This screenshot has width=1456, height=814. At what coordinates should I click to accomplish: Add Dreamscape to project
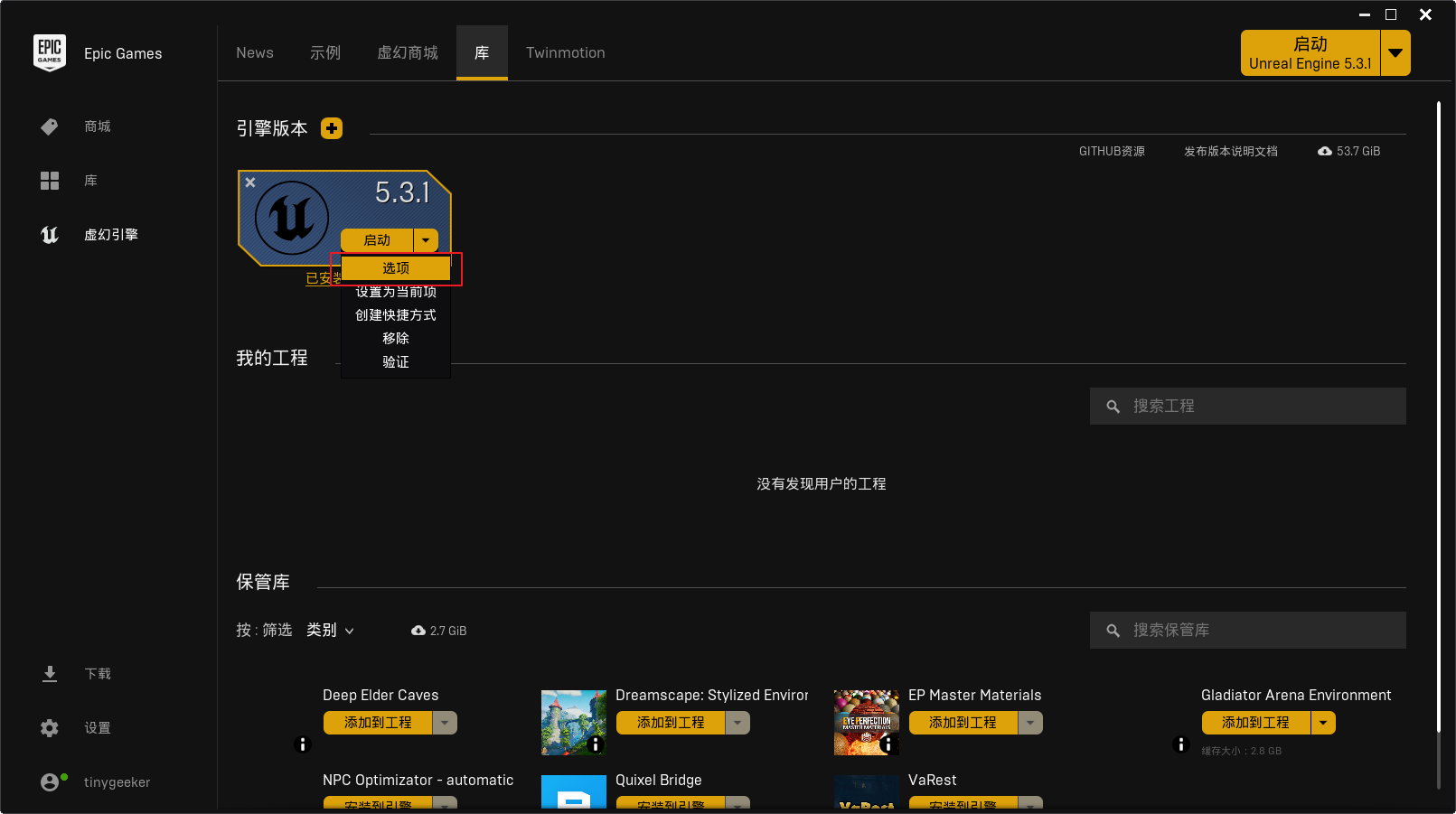(671, 723)
